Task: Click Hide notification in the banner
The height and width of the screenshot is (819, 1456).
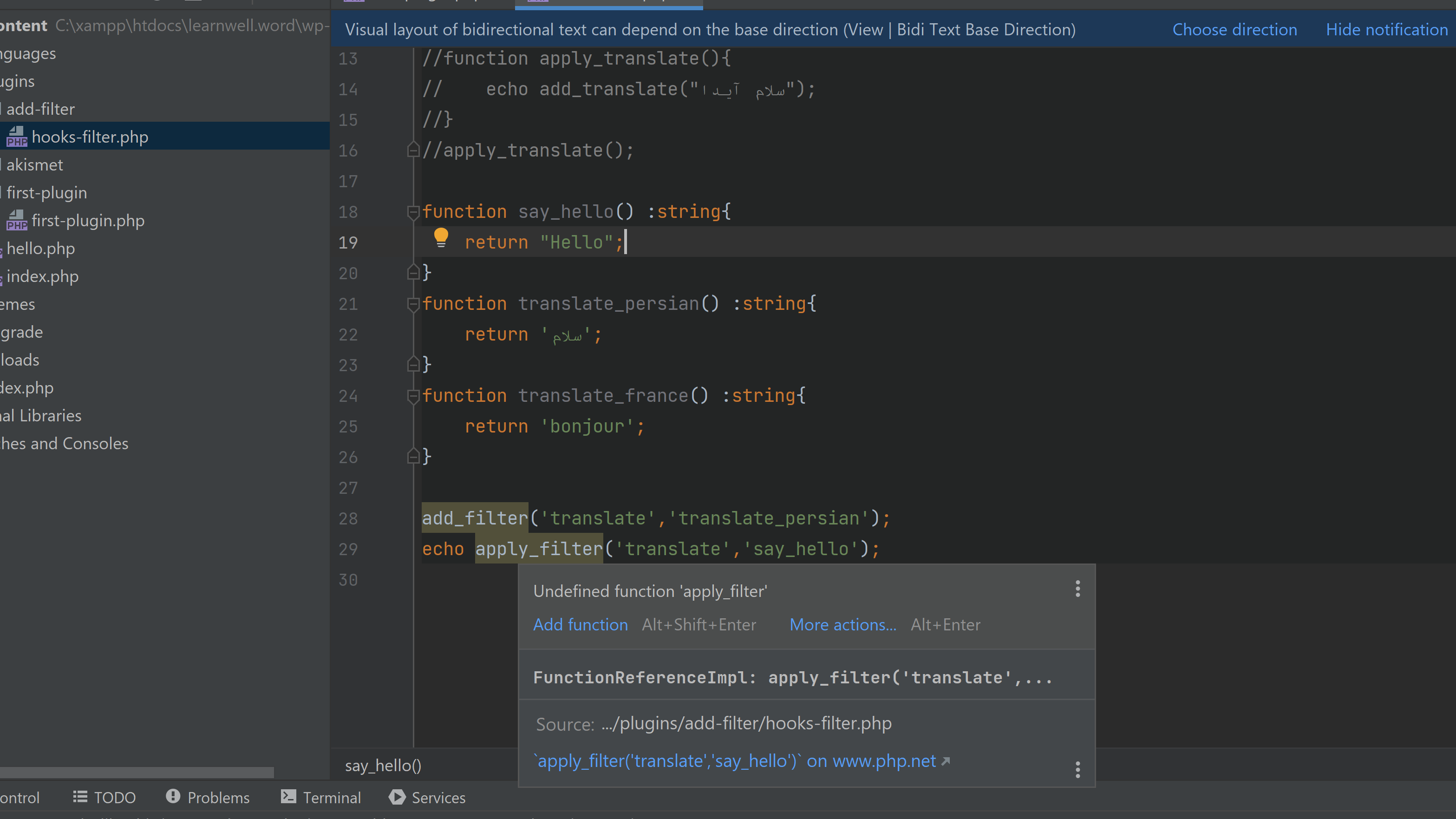Action: point(1387,29)
